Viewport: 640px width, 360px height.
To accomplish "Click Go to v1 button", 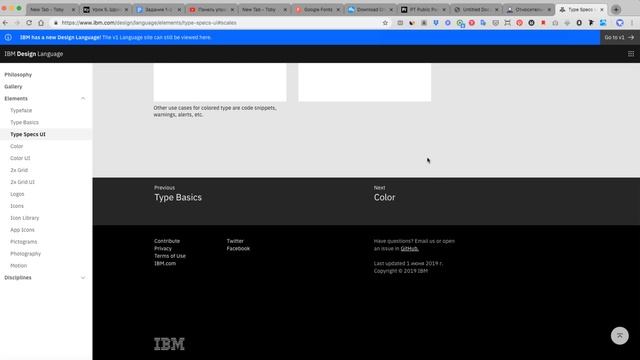I will click(620, 37).
